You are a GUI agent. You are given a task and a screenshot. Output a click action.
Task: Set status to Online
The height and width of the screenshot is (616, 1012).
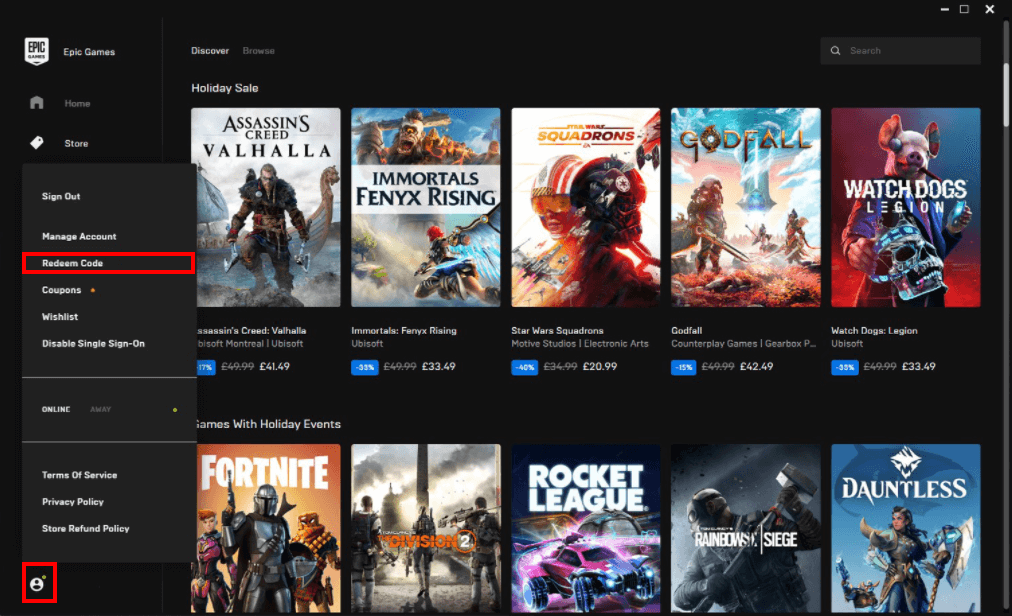tap(56, 409)
